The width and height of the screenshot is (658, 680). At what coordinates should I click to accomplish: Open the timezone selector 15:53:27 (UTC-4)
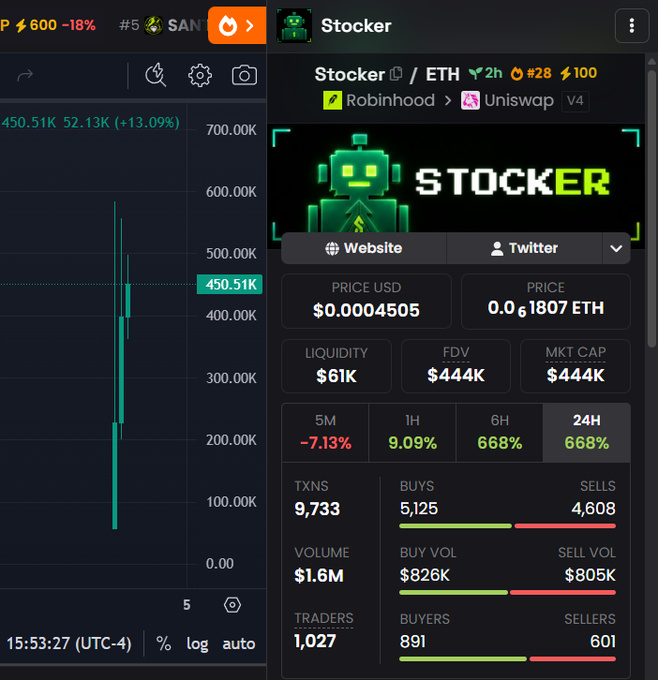pyautogui.click(x=69, y=643)
